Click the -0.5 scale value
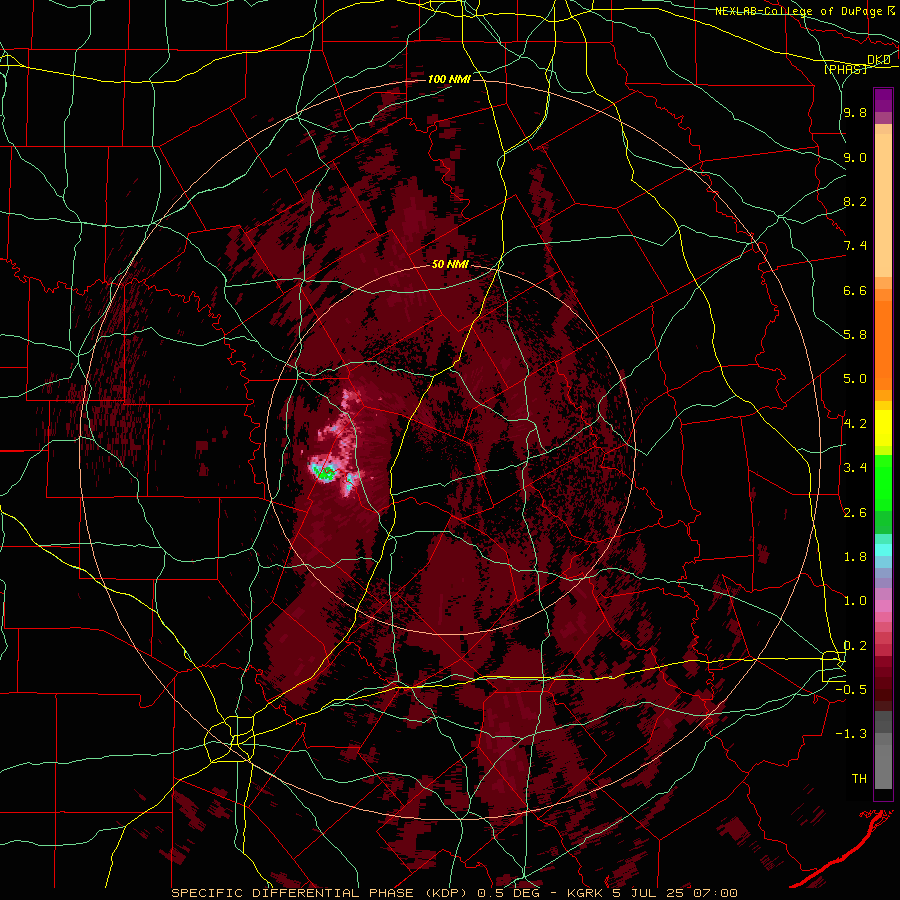Image resolution: width=900 pixels, height=900 pixels. click(851, 690)
